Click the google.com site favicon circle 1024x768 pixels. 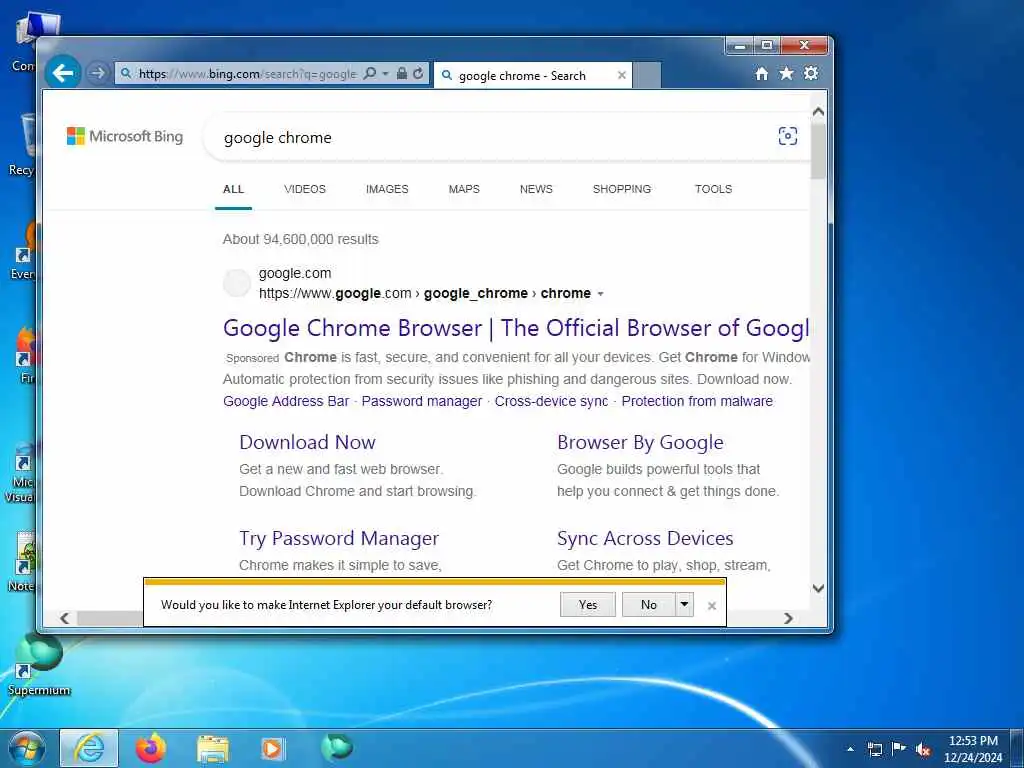coord(236,283)
